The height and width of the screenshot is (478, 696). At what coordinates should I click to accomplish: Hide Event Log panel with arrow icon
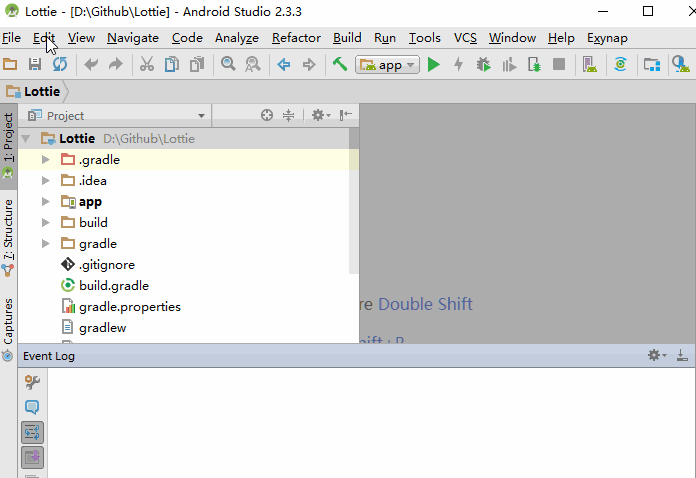682,355
